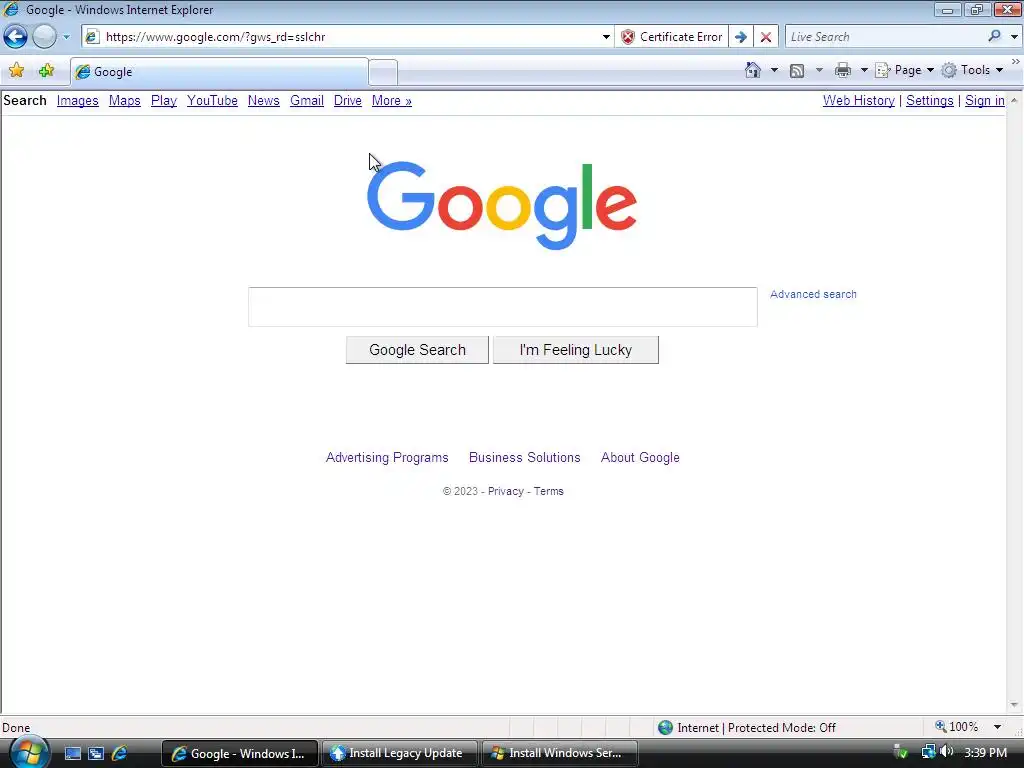Image resolution: width=1024 pixels, height=768 pixels.
Task: Open the Tools menu
Action: click(x=972, y=70)
